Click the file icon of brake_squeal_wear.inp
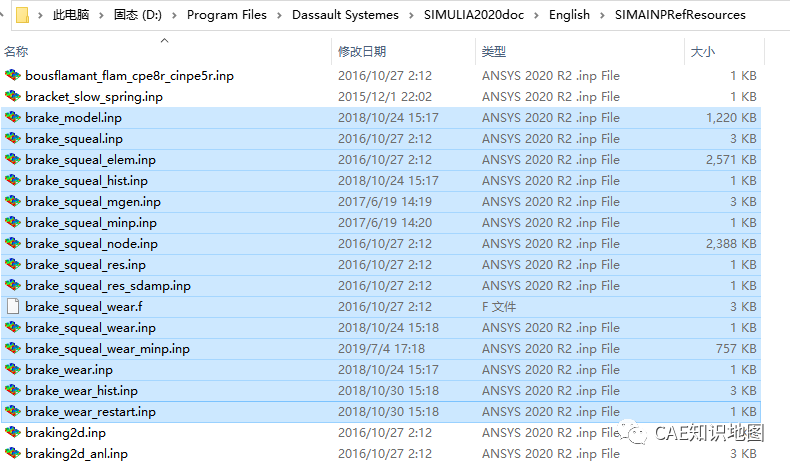The width and height of the screenshot is (790, 467). 13,327
